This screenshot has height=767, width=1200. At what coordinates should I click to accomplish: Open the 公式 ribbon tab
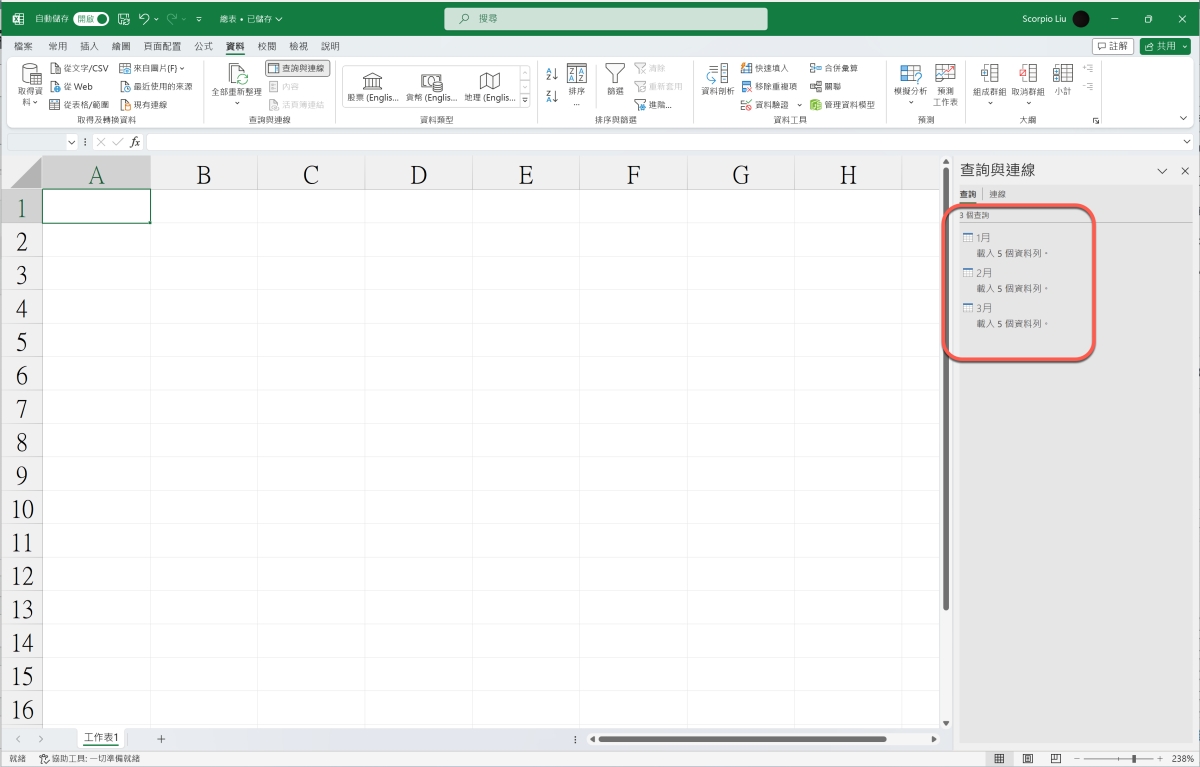tap(203, 46)
